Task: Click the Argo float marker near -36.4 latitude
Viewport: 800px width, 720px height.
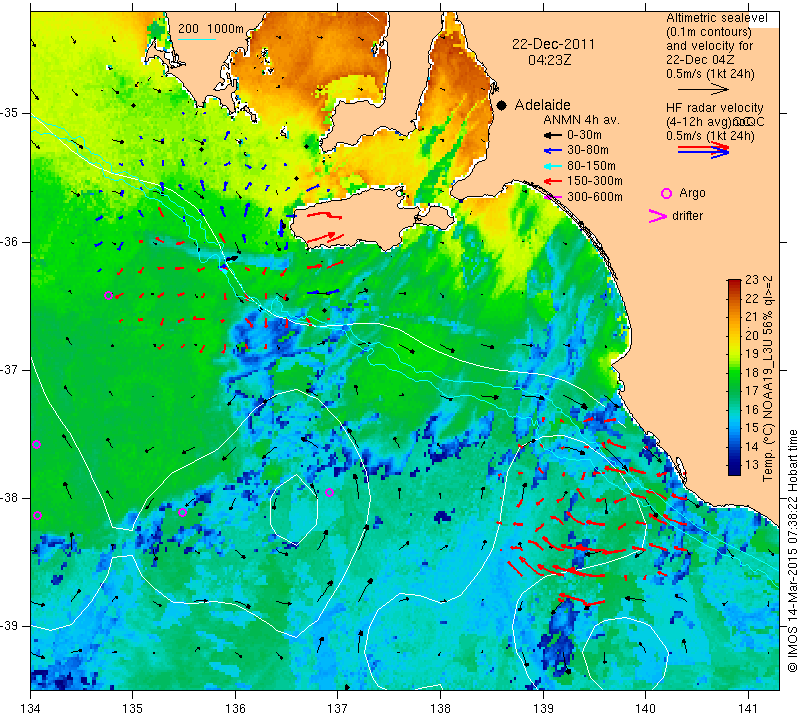Action: [108, 295]
